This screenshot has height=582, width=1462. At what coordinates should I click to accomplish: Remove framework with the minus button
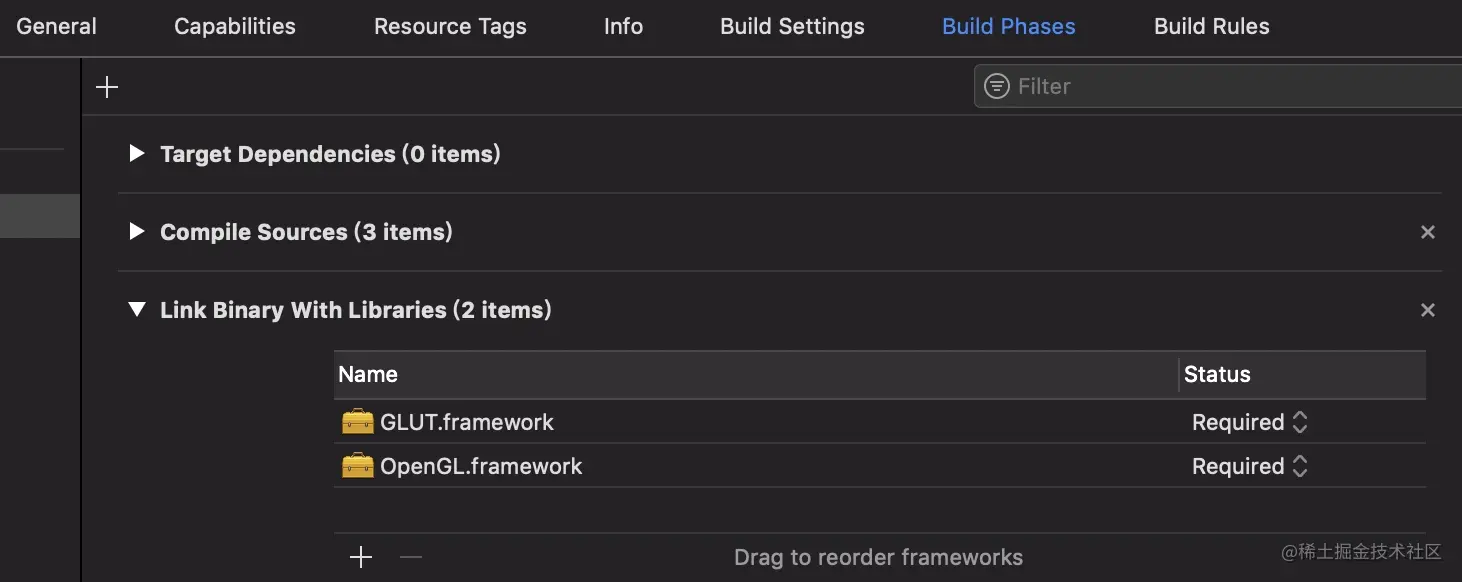pos(411,557)
